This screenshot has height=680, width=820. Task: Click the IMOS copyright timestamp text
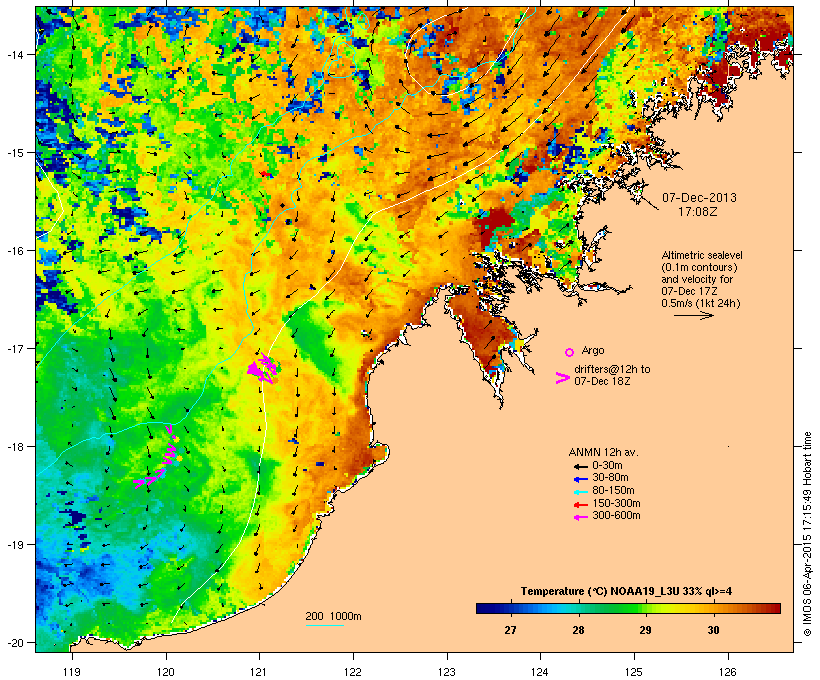pyautogui.click(x=807, y=534)
